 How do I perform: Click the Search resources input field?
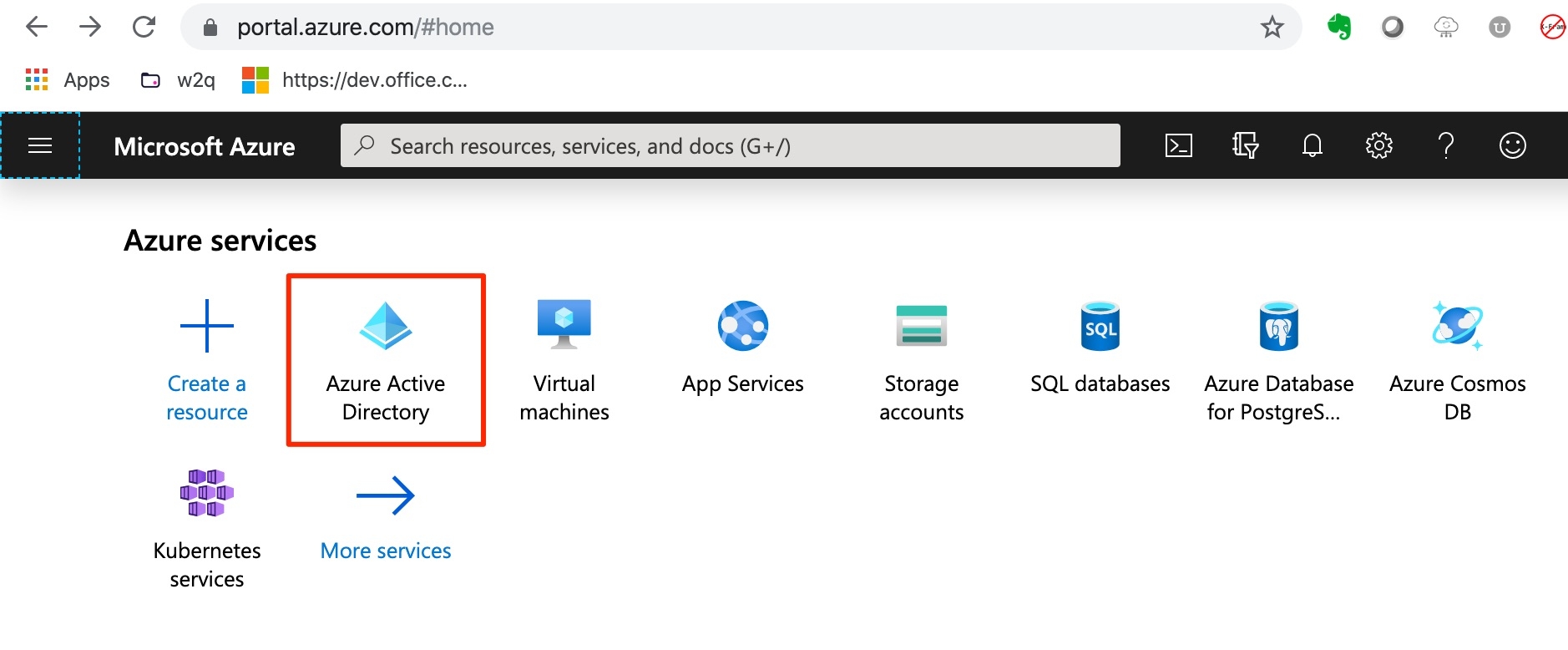click(x=730, y=146)
